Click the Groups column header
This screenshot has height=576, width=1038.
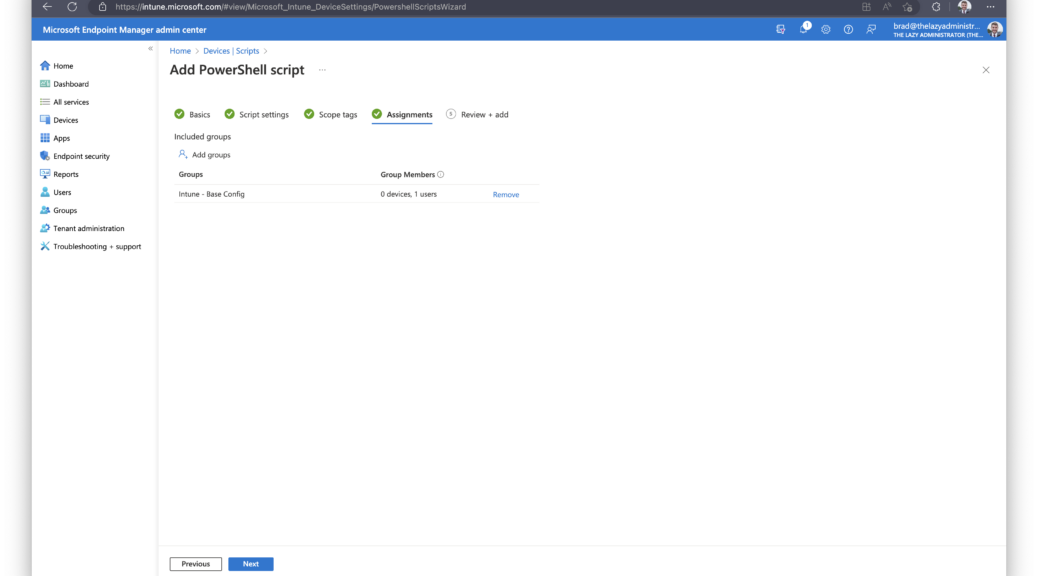pos(191,174)
